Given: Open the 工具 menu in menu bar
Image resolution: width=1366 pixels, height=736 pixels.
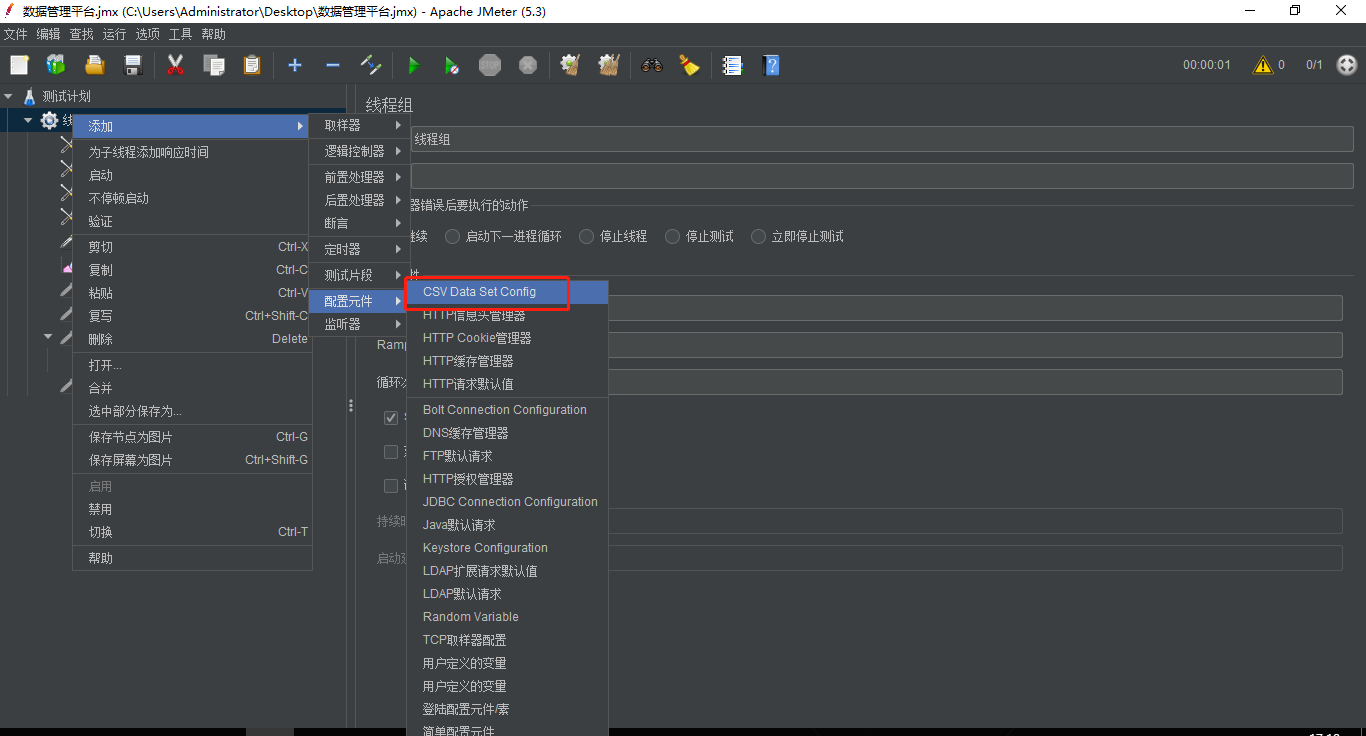Looking at the screenshot, I should tap(180, 34).
